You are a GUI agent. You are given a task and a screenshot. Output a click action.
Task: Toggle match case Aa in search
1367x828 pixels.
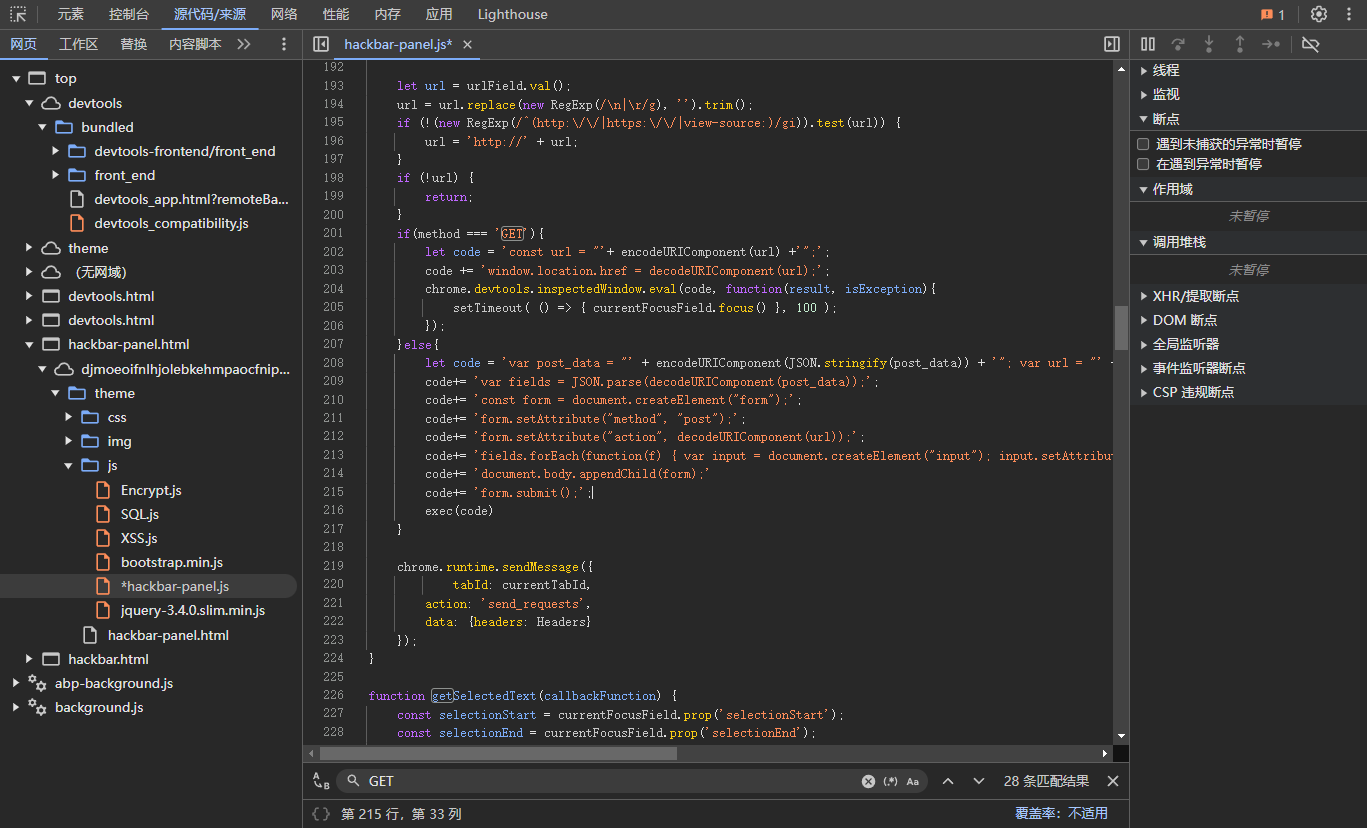pos(912,781)
